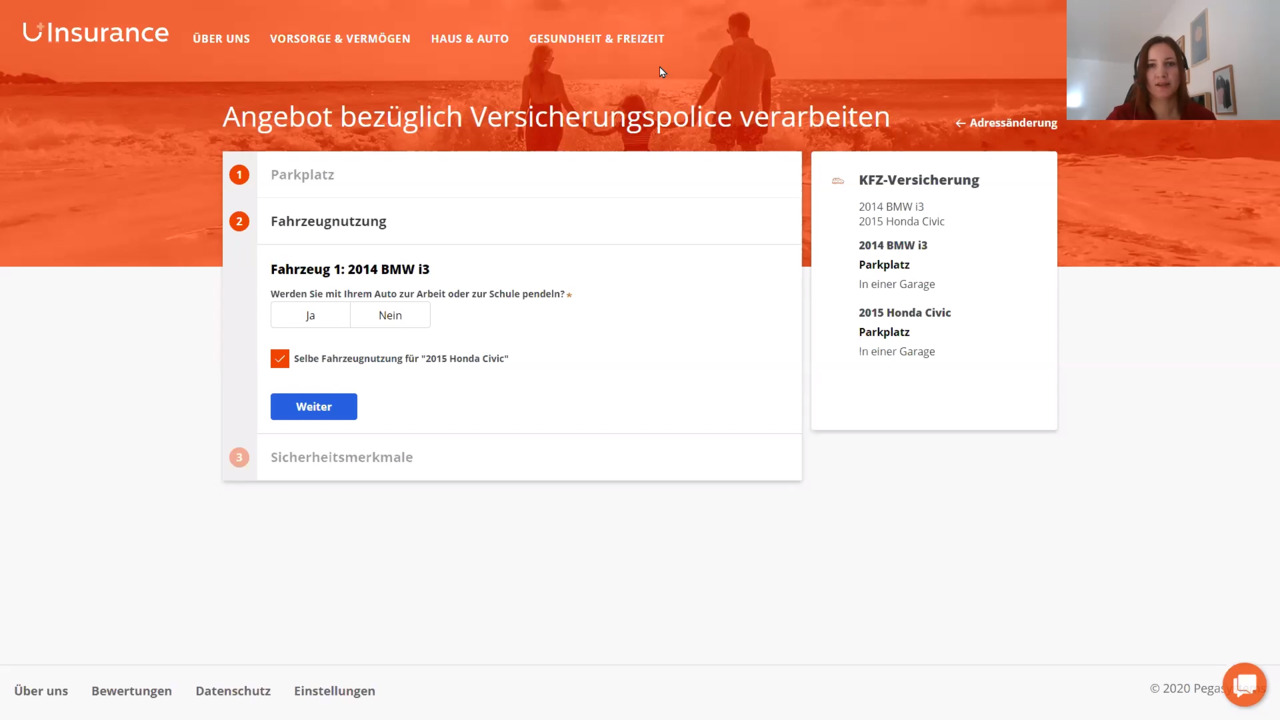Image resolution: width=1280 pixels, height=720 pixels.
Task: Open the Datenschutz footer link
Action: 233,691
